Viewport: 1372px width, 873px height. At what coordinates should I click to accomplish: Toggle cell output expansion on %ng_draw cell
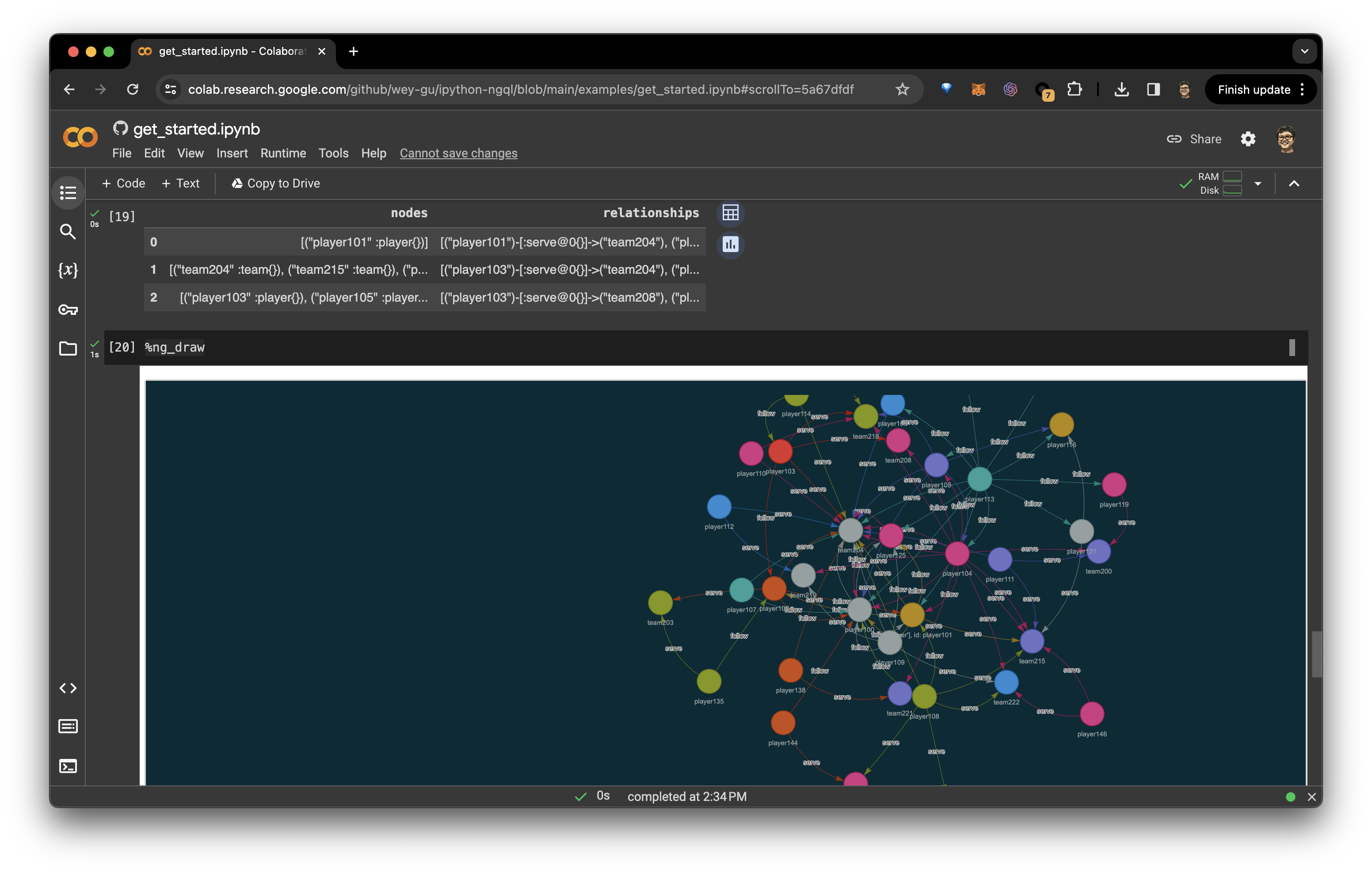[x=1292, y=348]
